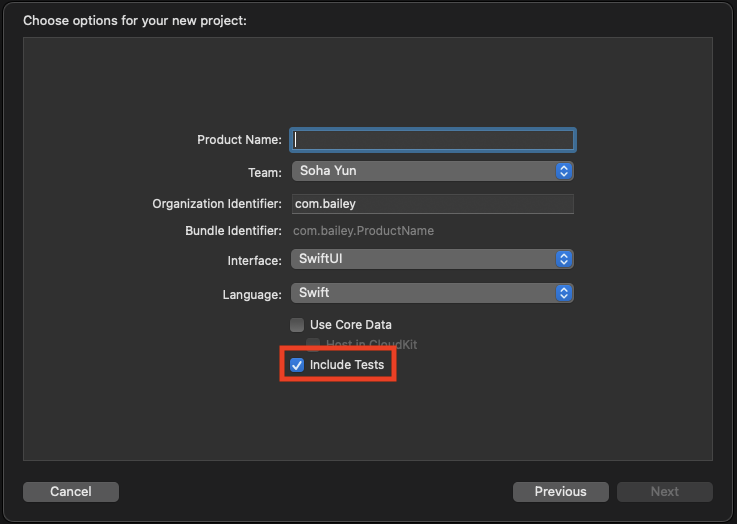
Task: Click the Cancel button
Action: (71, 492)
